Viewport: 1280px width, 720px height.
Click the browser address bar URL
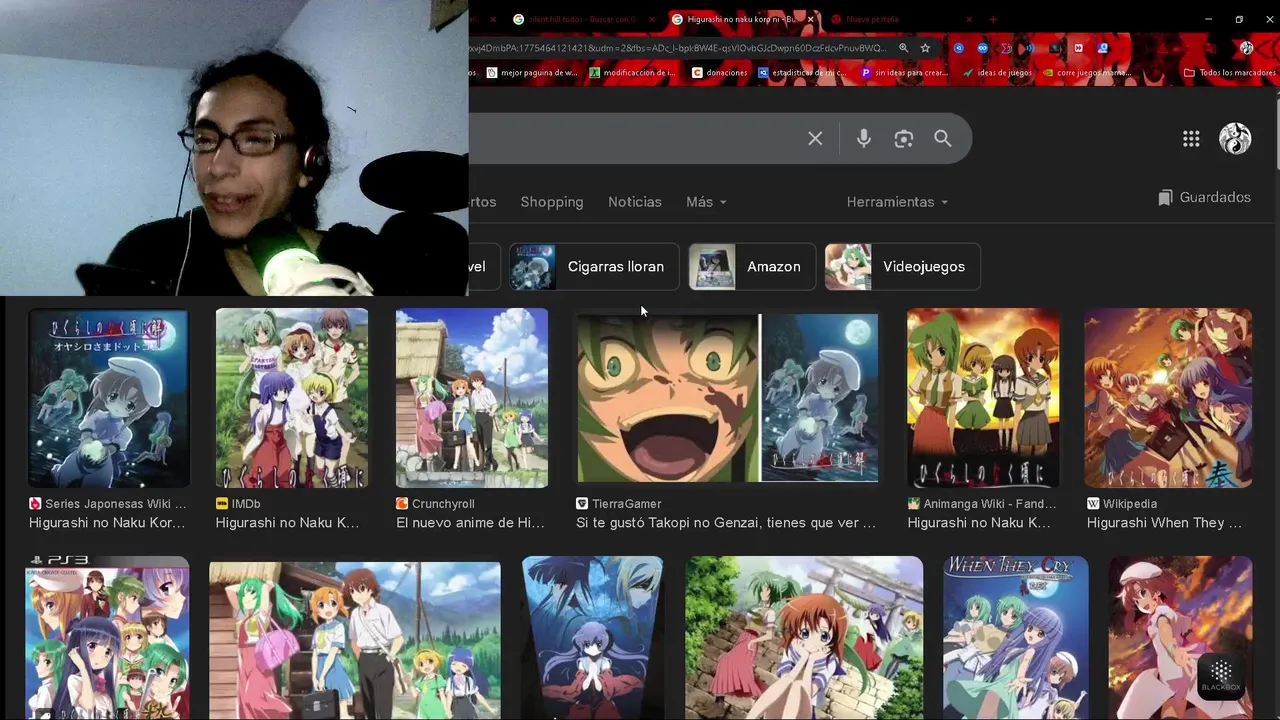680,47
